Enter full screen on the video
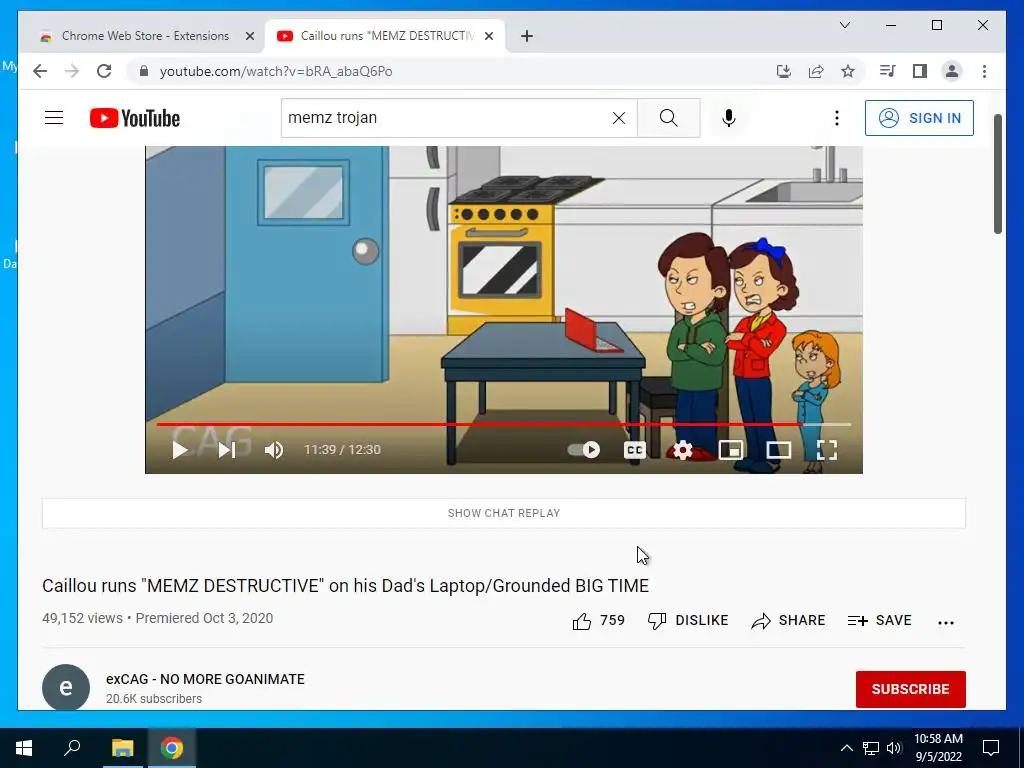Image resolution: width=1024 pixels, height=768 pixels. click(827, 449)
